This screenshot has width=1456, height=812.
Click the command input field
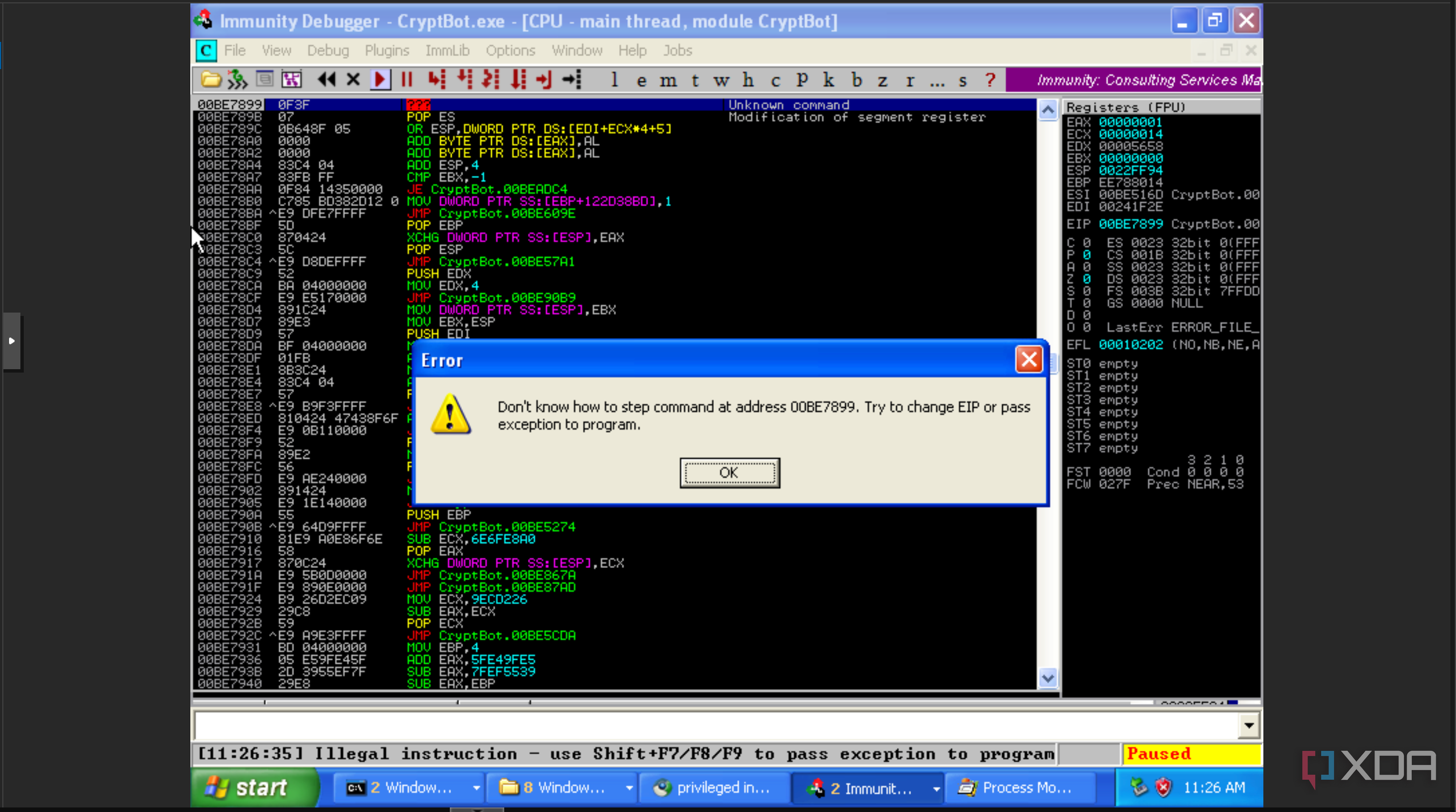(x=715, y=725)
